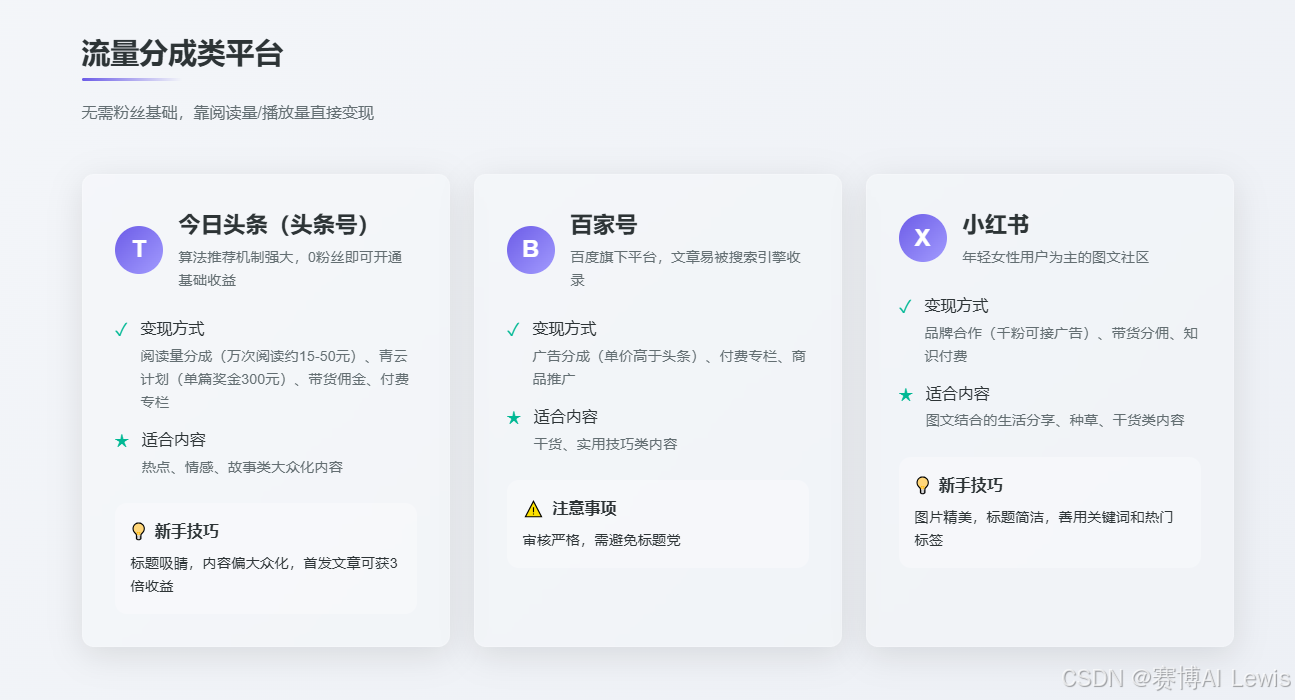Image resolution: width=1295 pixels, height=700 pixels.
Task: Click the 适合内容 label in 今日头条 card
Action: pyautogui.click(x=173, y=440)
